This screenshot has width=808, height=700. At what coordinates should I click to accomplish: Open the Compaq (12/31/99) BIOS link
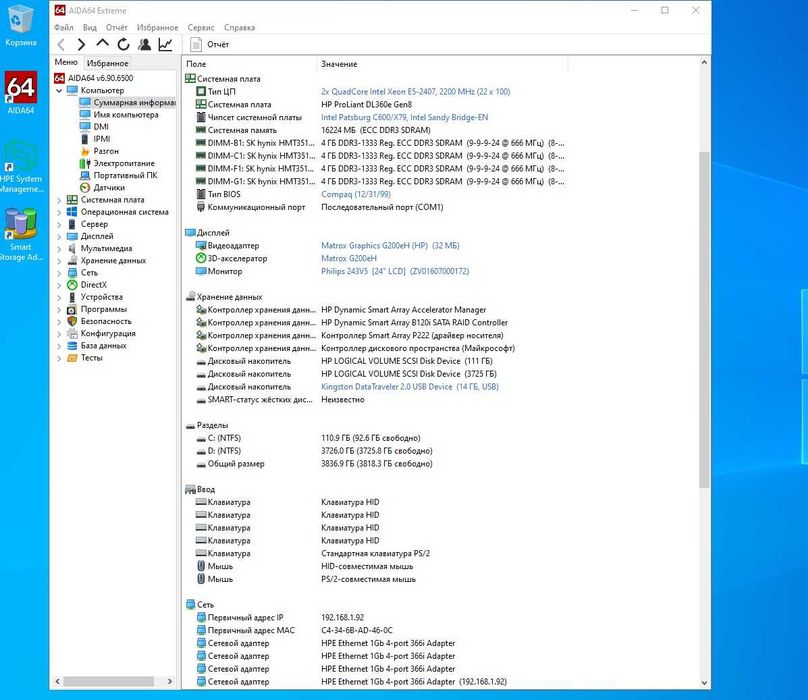356,194
